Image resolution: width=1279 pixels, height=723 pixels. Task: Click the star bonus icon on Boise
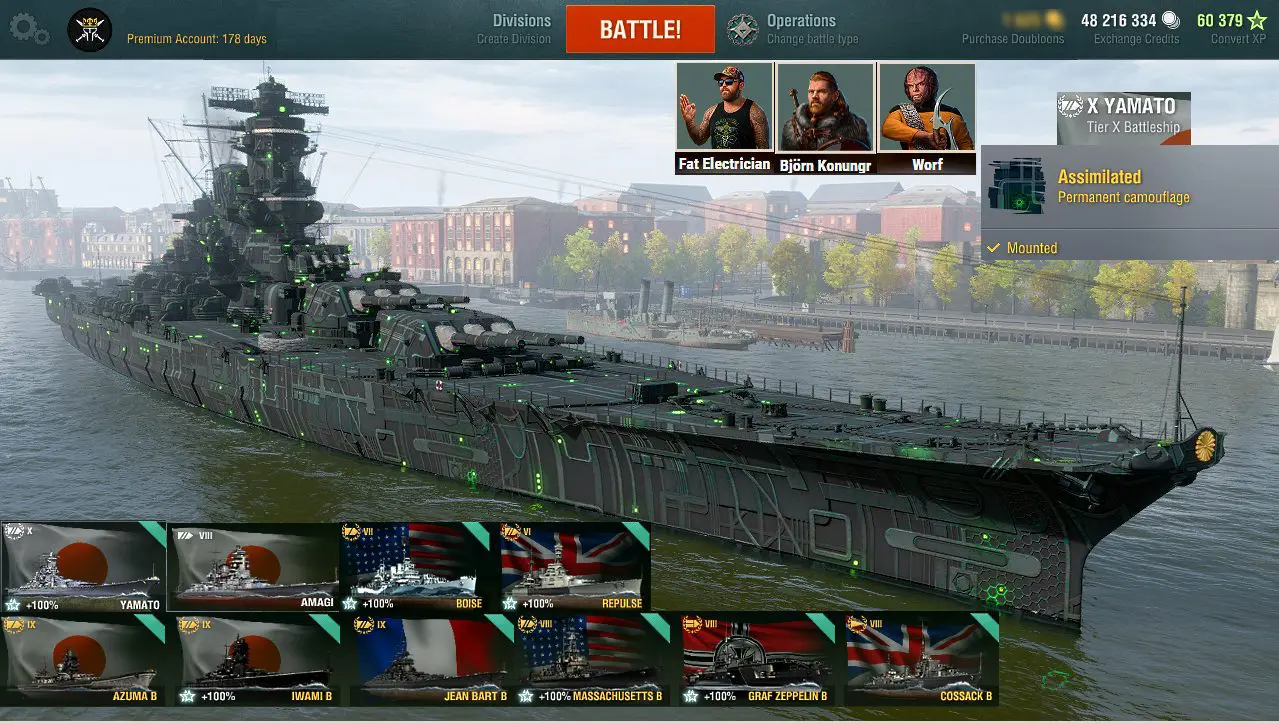point(350,603)
